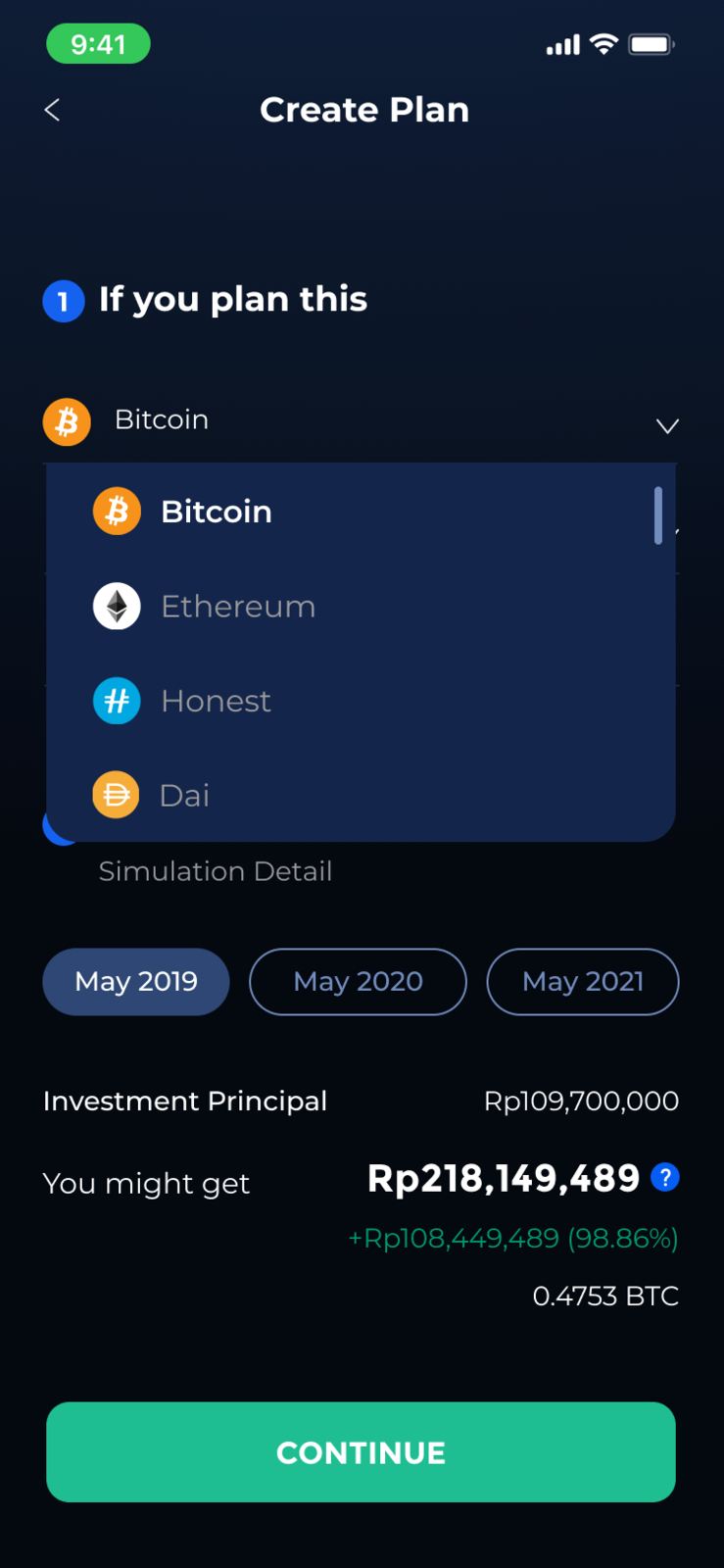724x1568 pixels.
Task: Tap the Wi-Fi icon in status bar
Action: coord(604,44)
